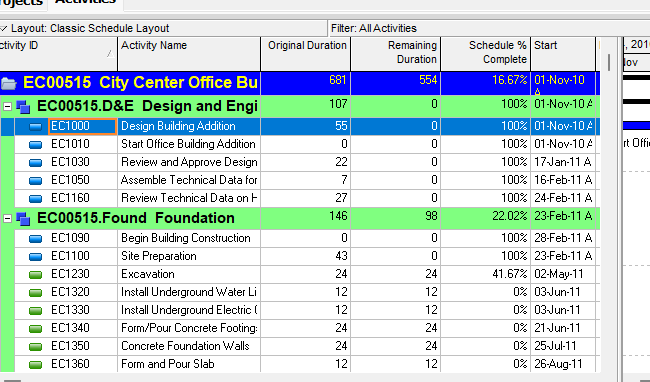Sort by the Activity ID column header
This screenshot has width=650, height=382.
point(58,53)
